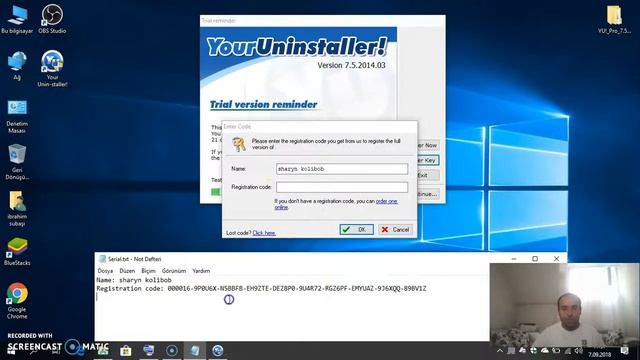Close the Notepad window

click(x=556, y=259)
